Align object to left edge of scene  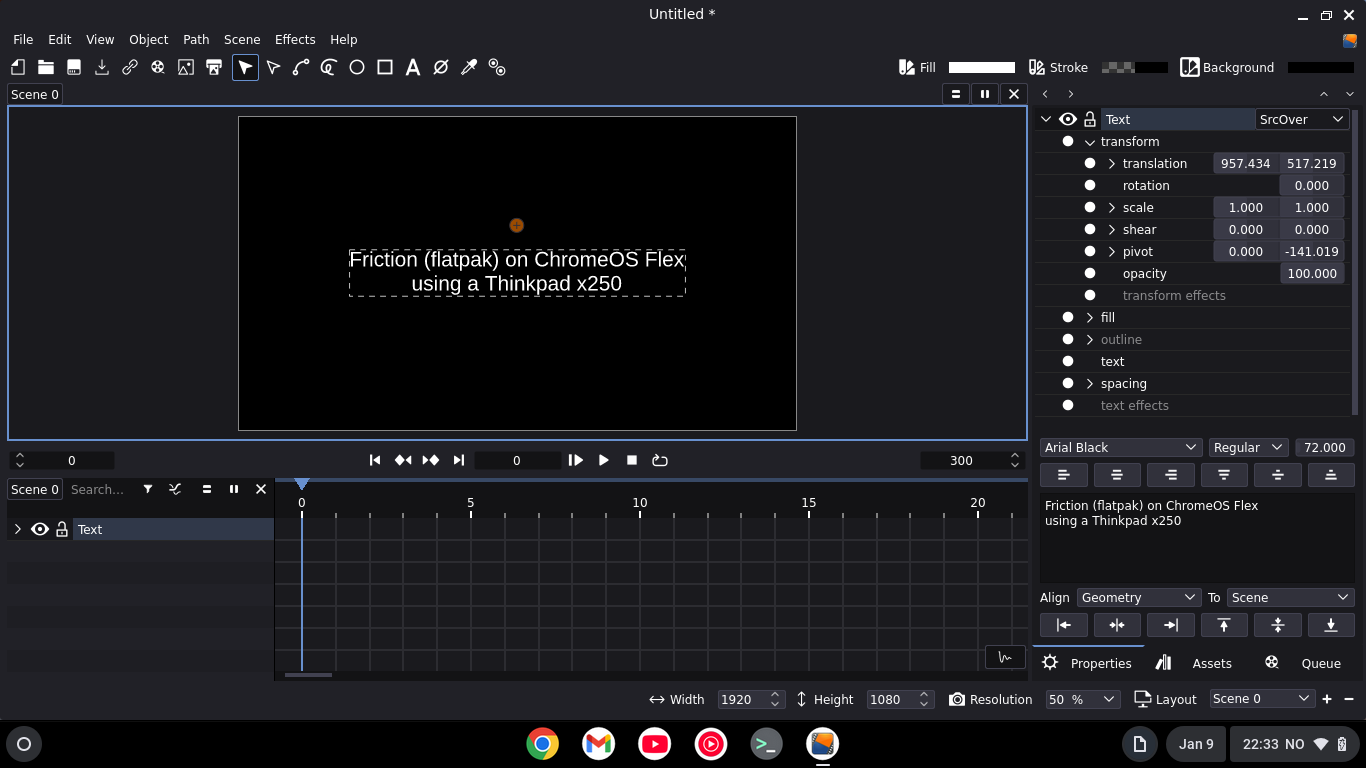click(1064, 625)
